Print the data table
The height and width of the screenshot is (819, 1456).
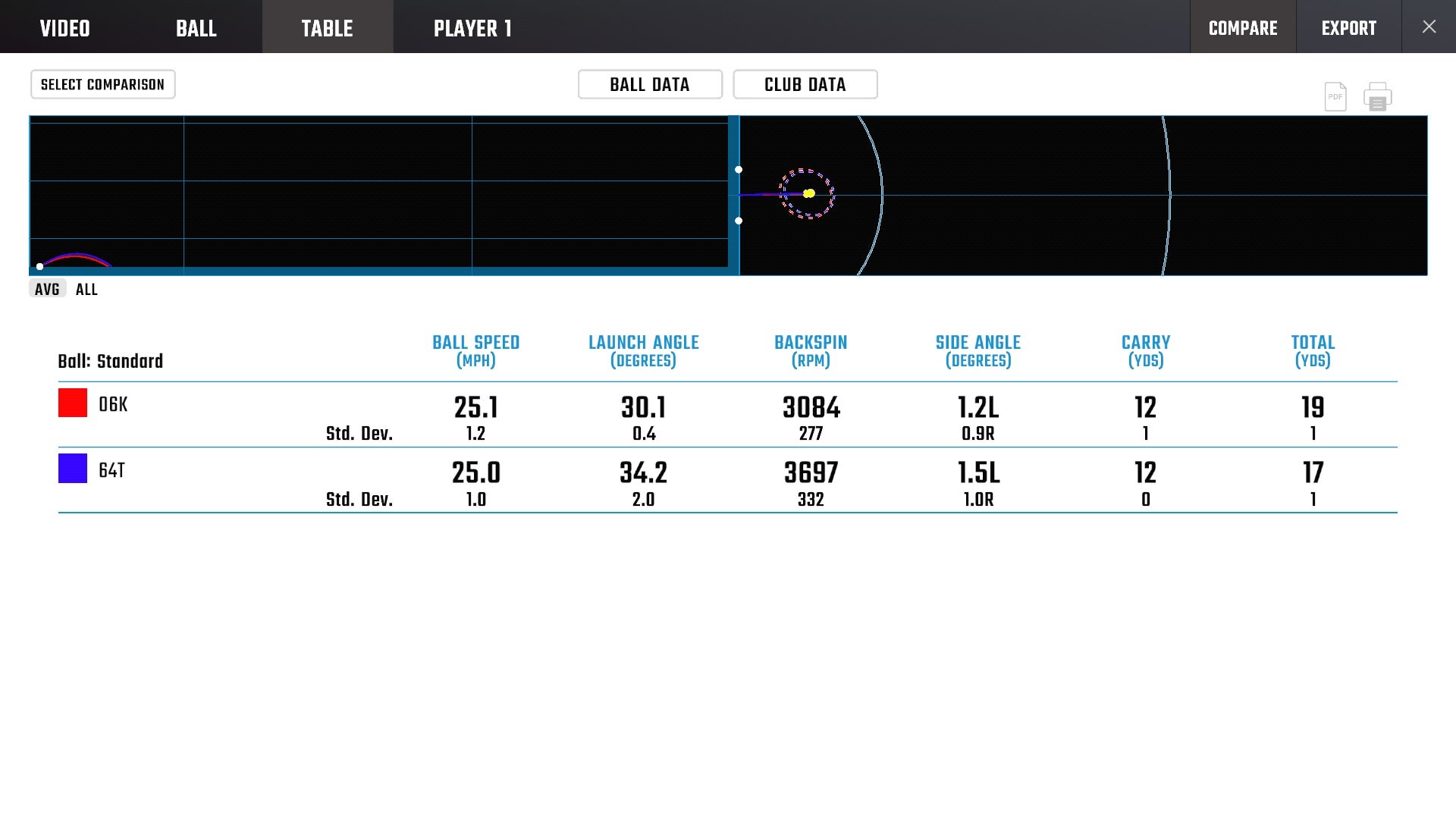coord(1378,96)
